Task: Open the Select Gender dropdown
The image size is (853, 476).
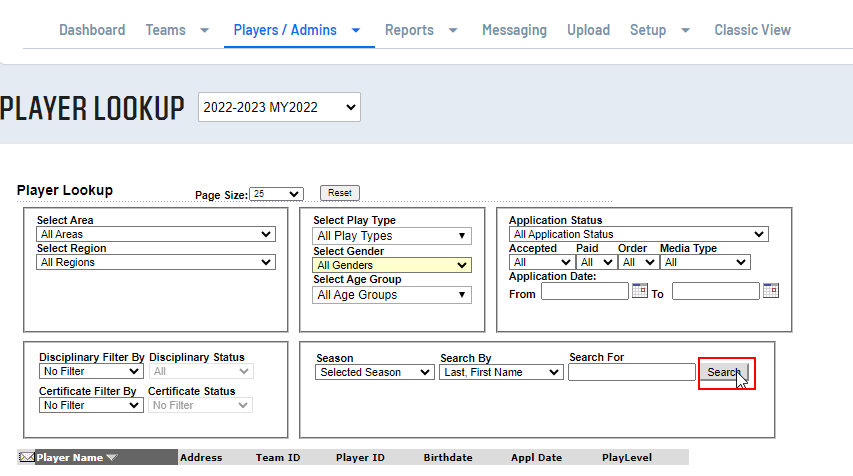Action: click(x=392, y=265)
